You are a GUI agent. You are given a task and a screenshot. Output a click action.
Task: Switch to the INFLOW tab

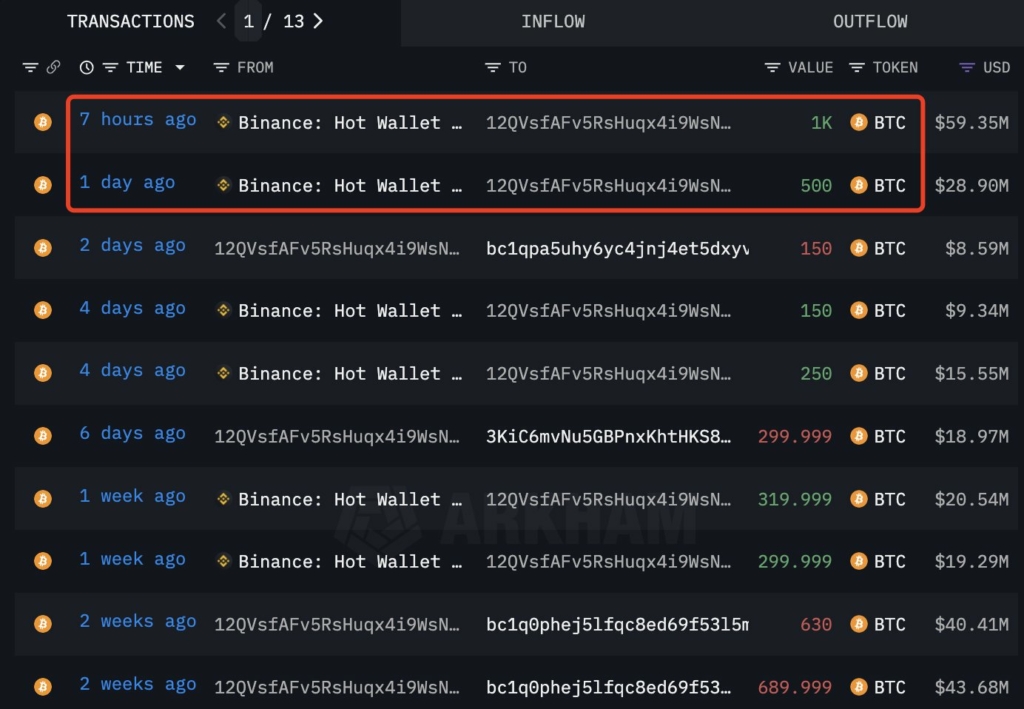click(553, 22)
